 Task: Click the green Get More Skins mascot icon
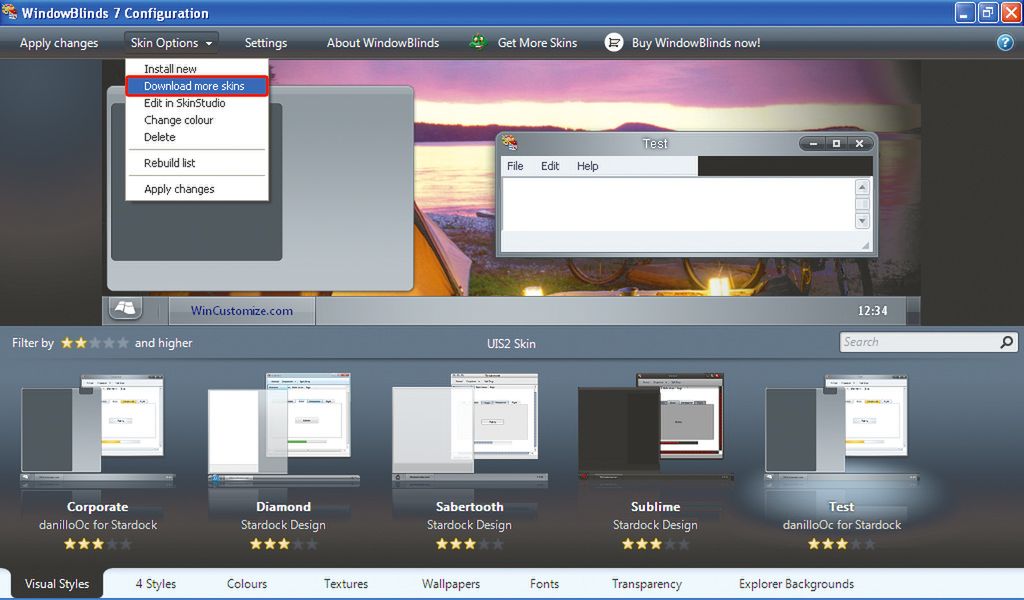tap(478, 42)
